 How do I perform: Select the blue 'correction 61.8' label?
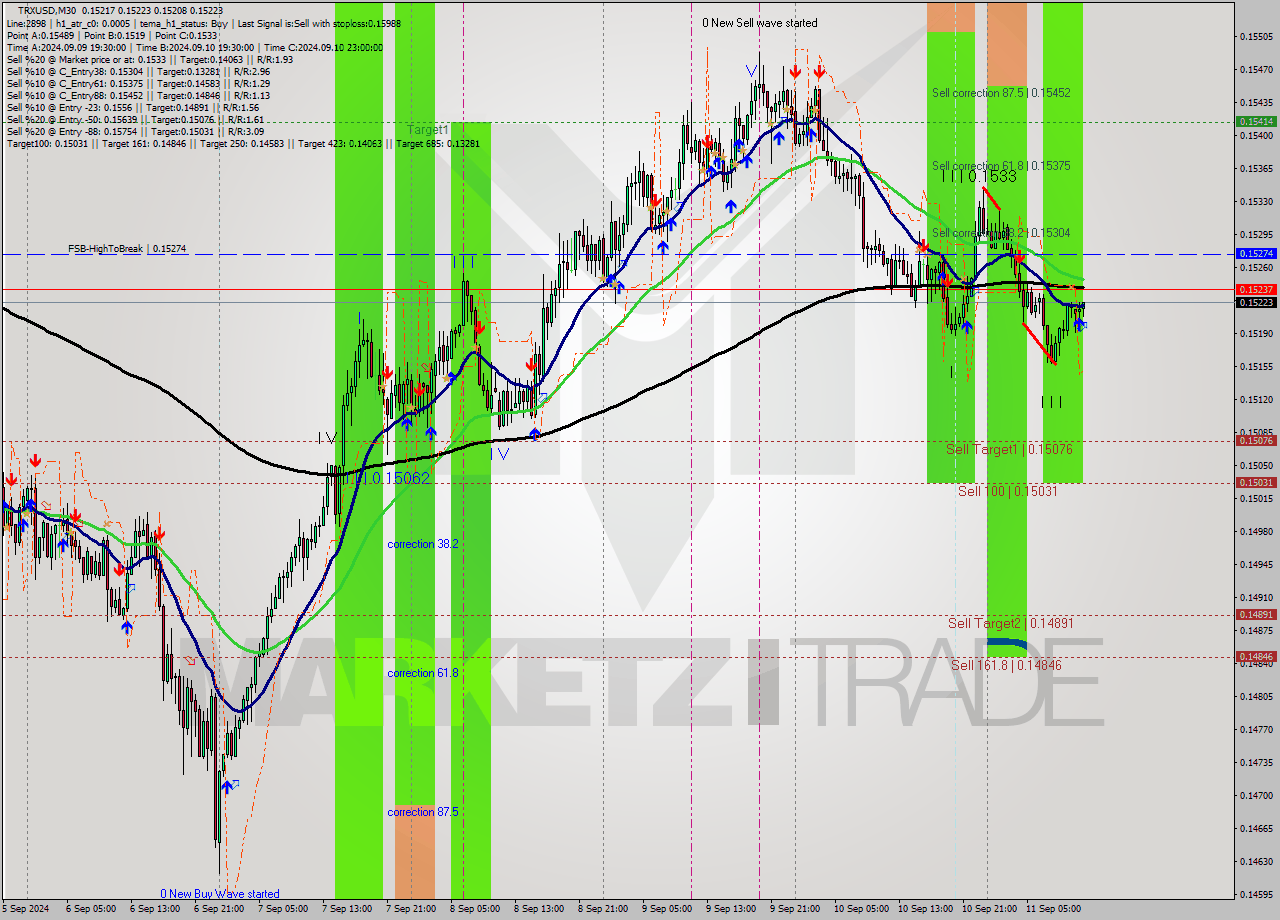pyautogui.click(x=423, y=673)
